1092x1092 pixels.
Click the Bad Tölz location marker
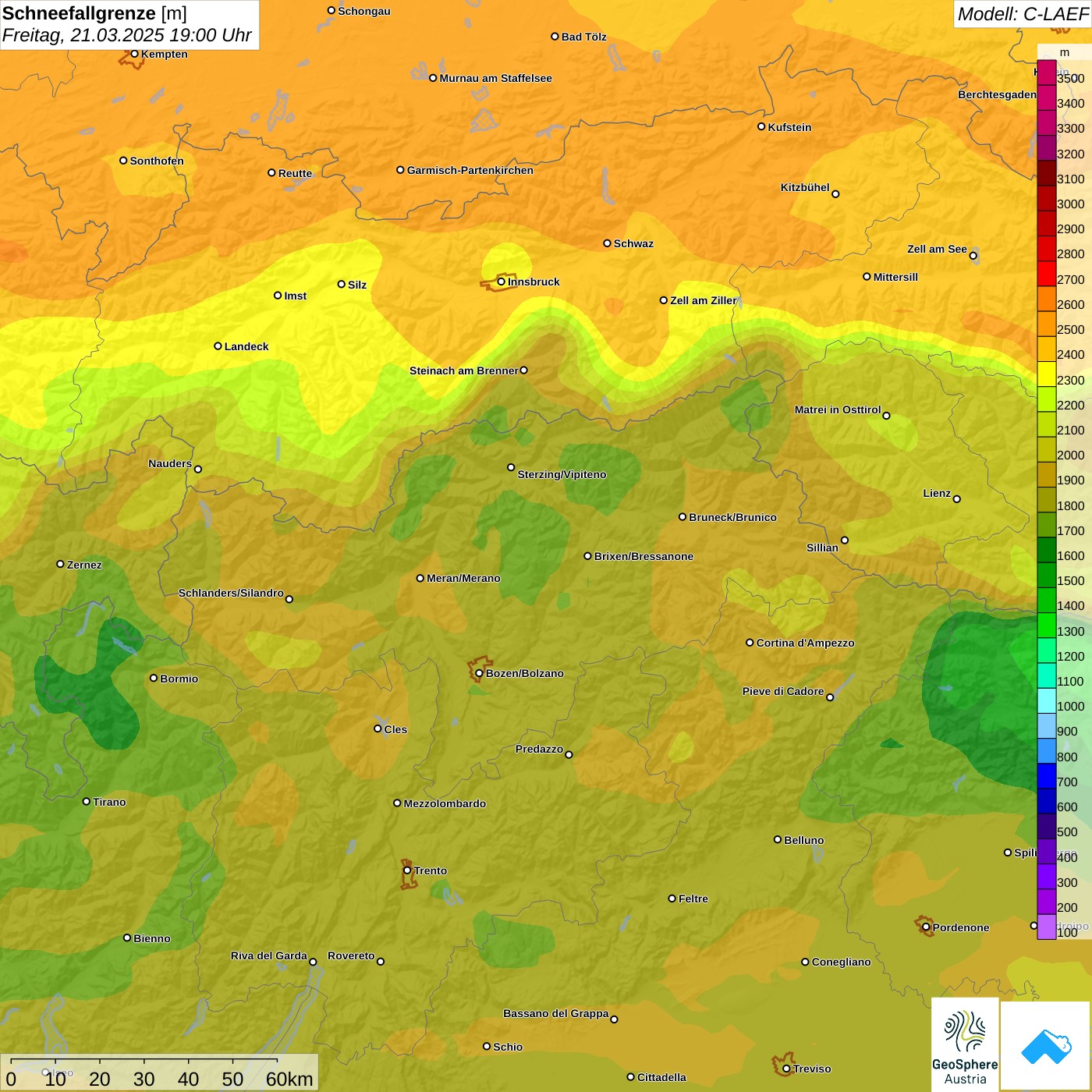tap(555, 37)
